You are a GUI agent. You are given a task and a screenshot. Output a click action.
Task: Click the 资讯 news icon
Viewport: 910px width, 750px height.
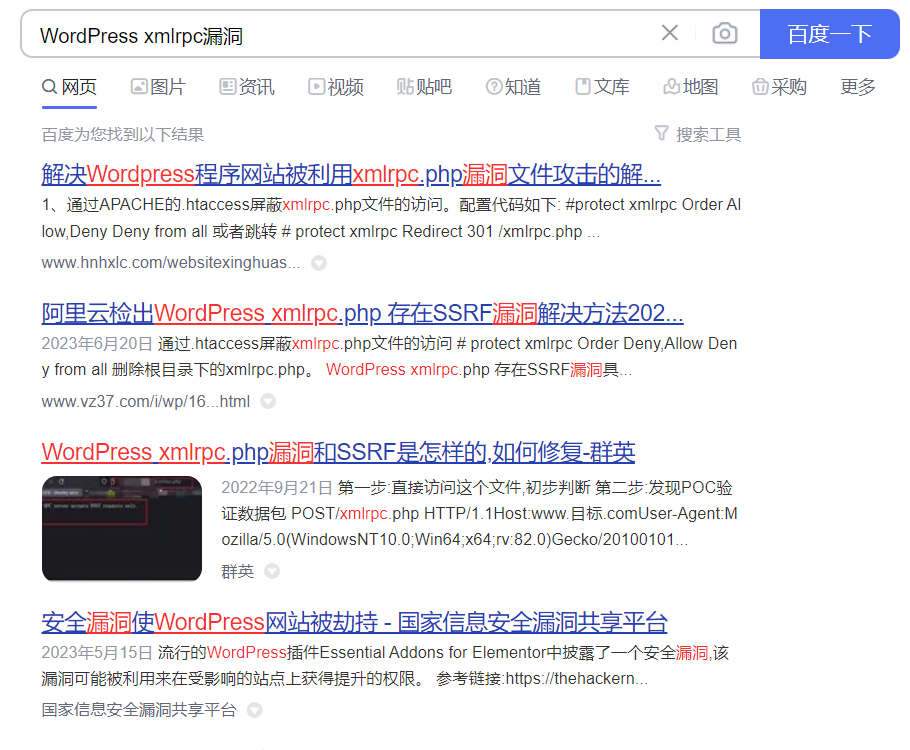pyautogui.click(x=228, y=87)
